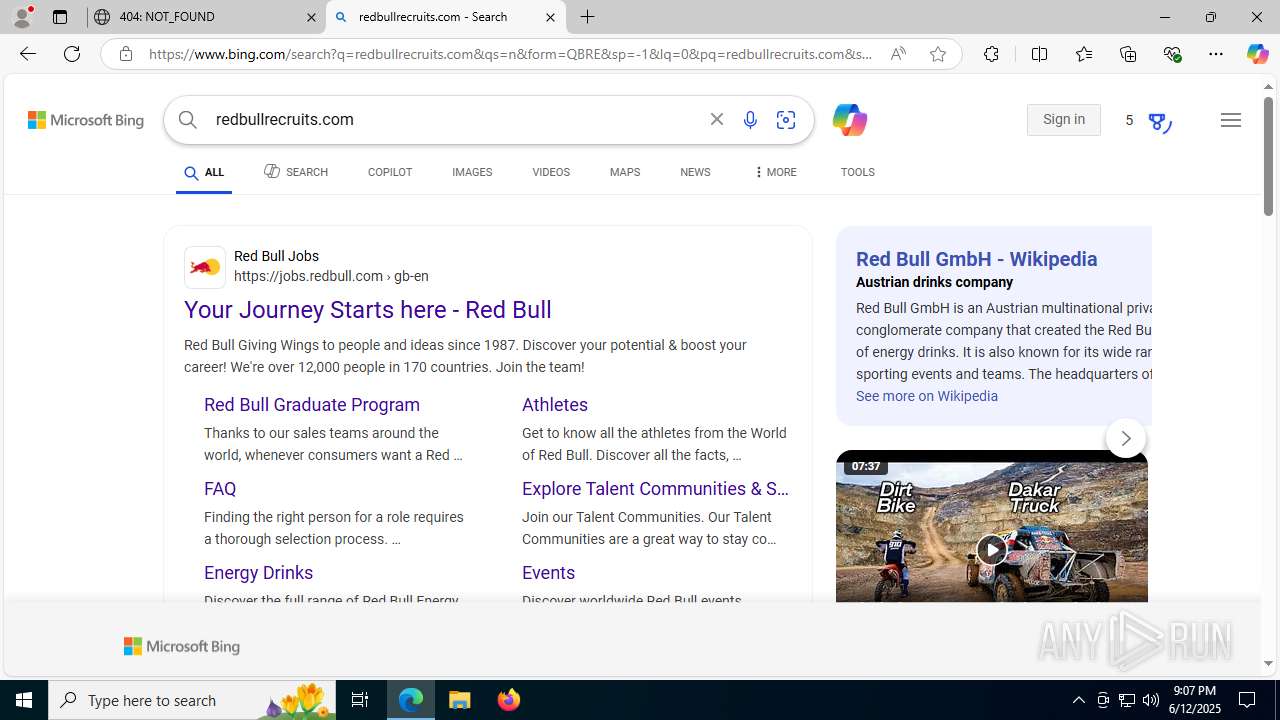
Task: Switch to the MAPS tab
Action: pos(625,173)
